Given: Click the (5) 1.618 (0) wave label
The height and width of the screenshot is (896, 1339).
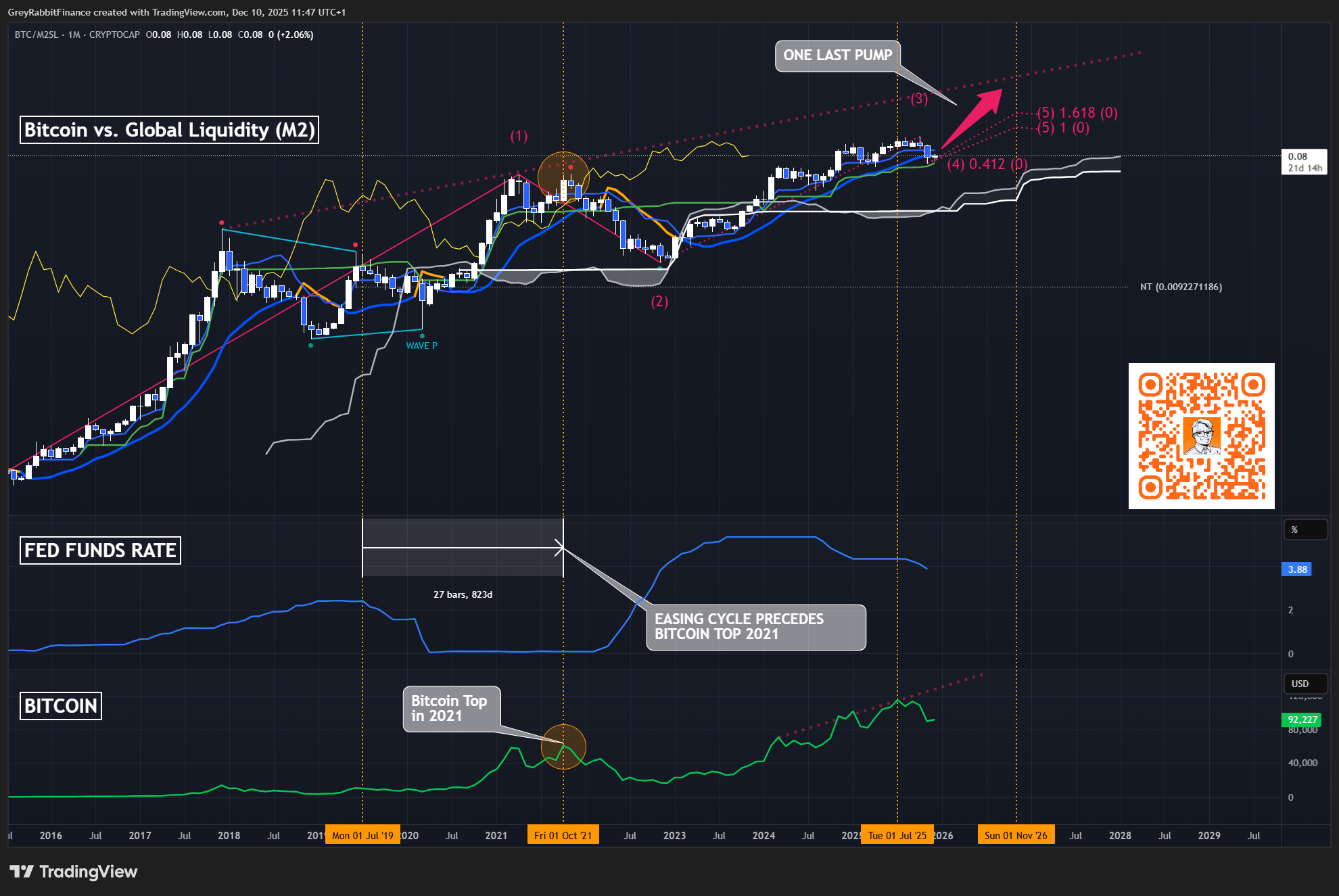Looking at the screenshot, I should (x=1077, y=112).
